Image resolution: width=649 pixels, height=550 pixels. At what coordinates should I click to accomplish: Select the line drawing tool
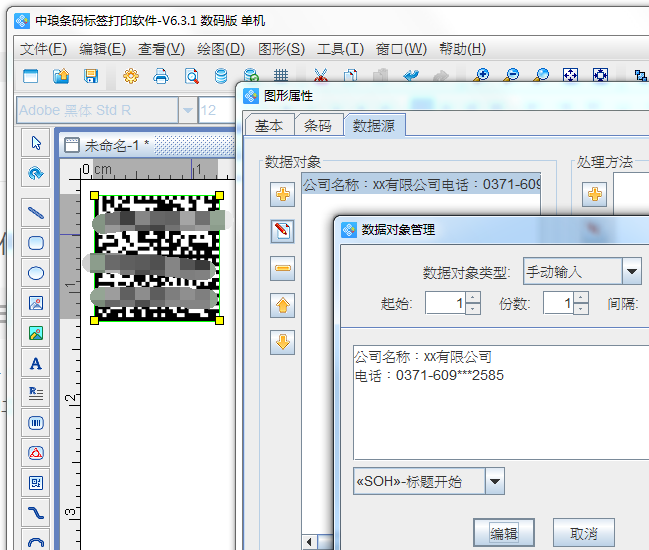(x=36, y=213)
